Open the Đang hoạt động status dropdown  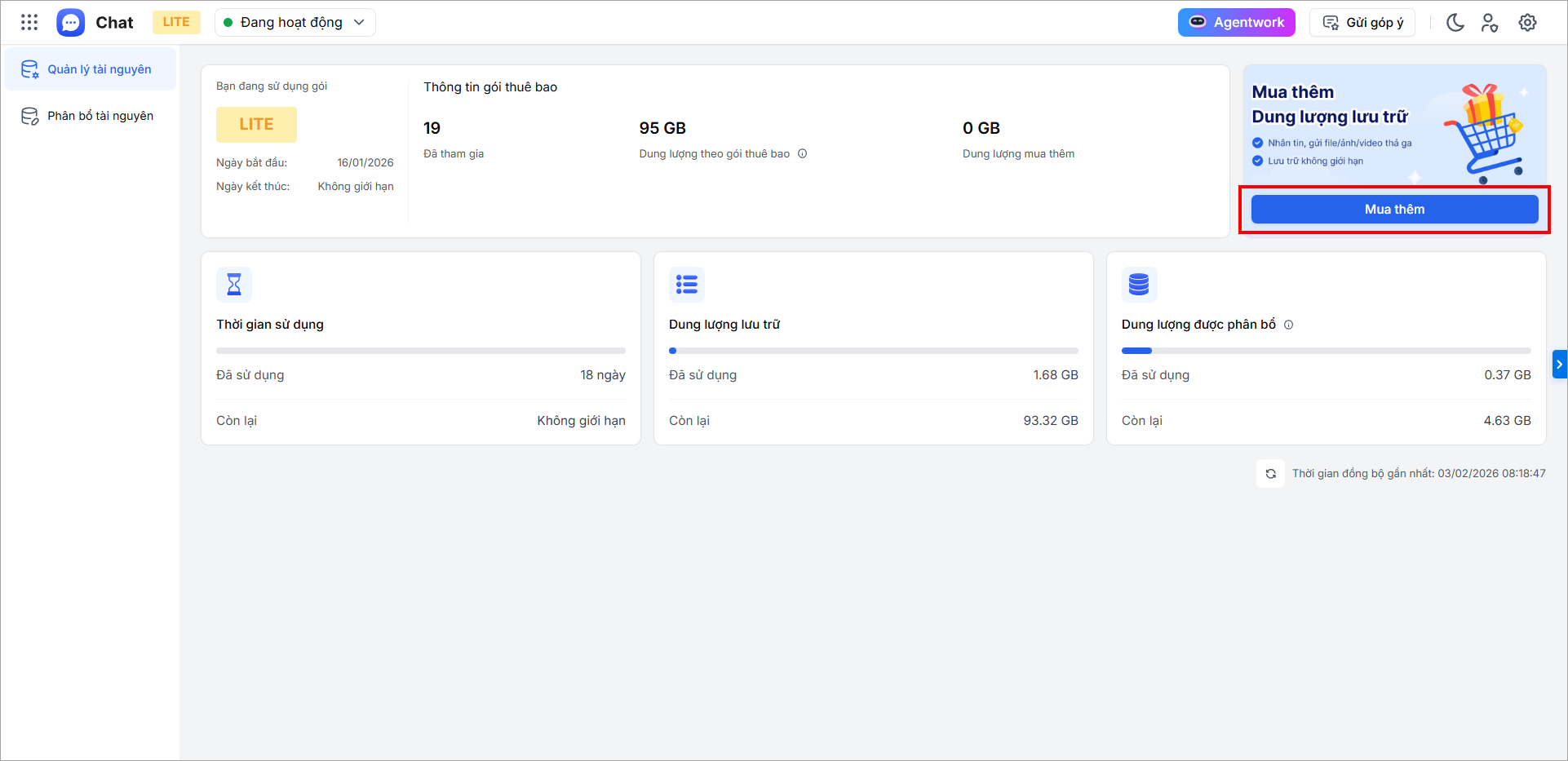tap(295, 22)
